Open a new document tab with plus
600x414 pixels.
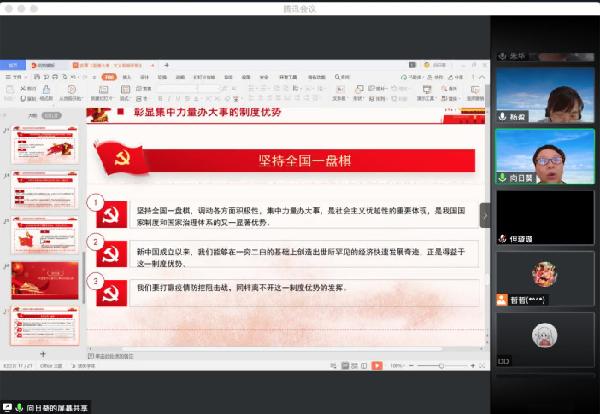pos(166,65)
